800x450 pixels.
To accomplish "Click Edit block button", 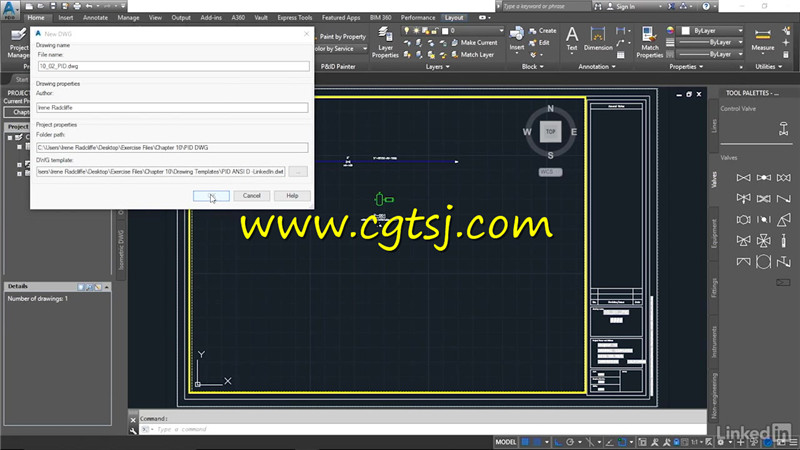I will tap(540, 43).
